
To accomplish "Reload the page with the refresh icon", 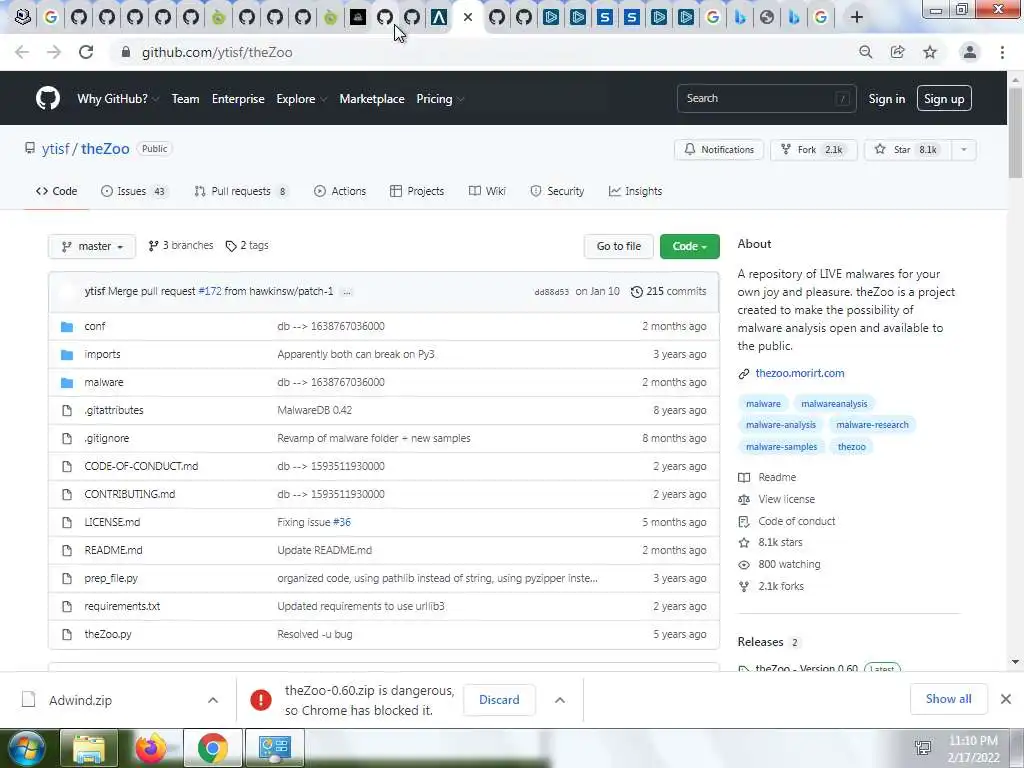I will (x=86, y=52).
